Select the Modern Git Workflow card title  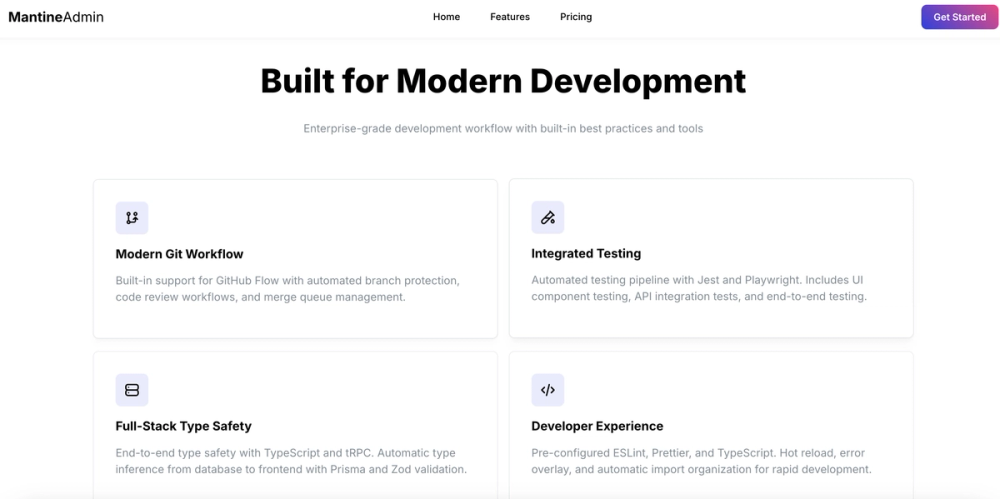click(179, 254)
